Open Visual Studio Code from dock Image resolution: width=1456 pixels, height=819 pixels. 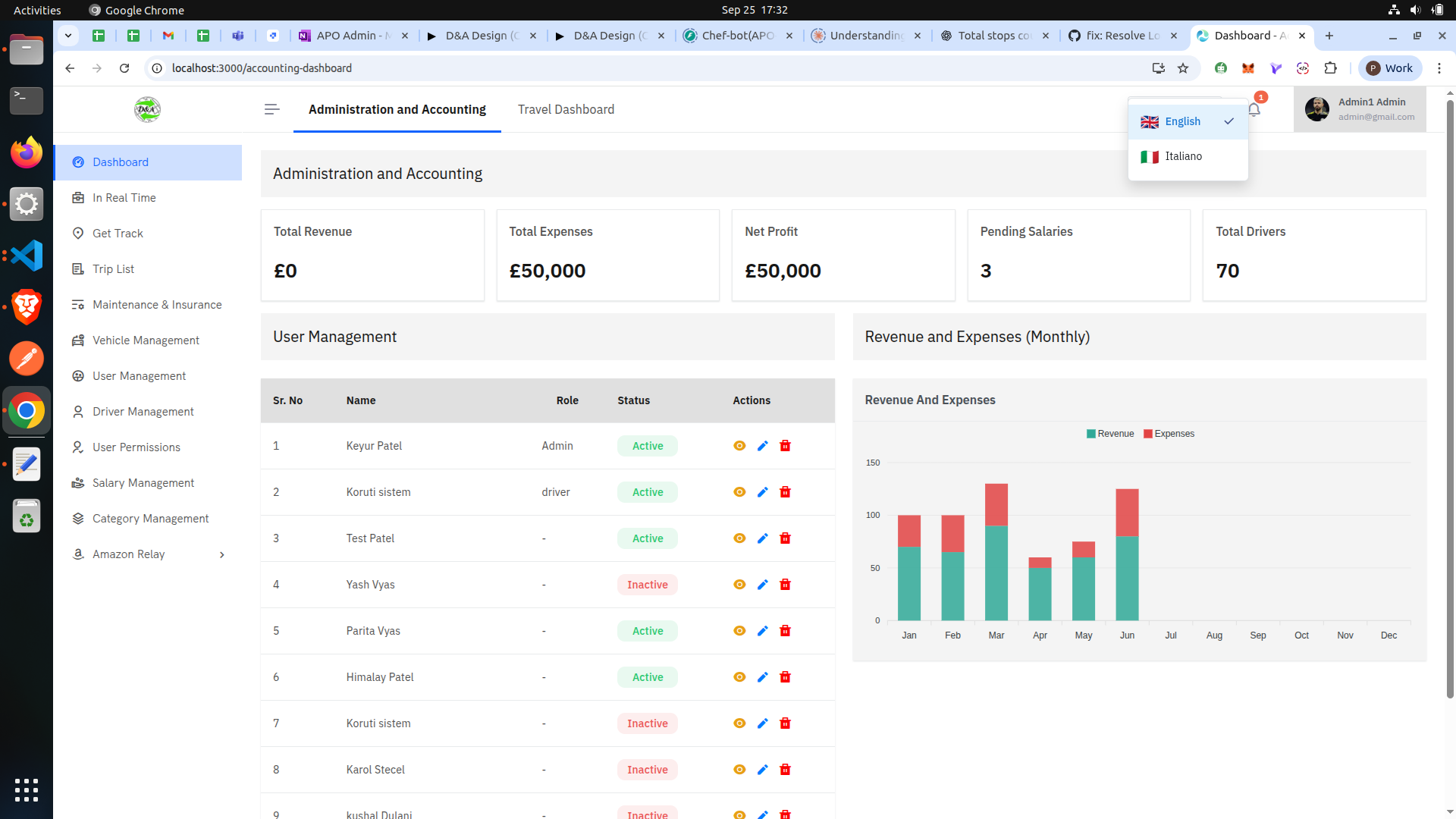point(27,256)
